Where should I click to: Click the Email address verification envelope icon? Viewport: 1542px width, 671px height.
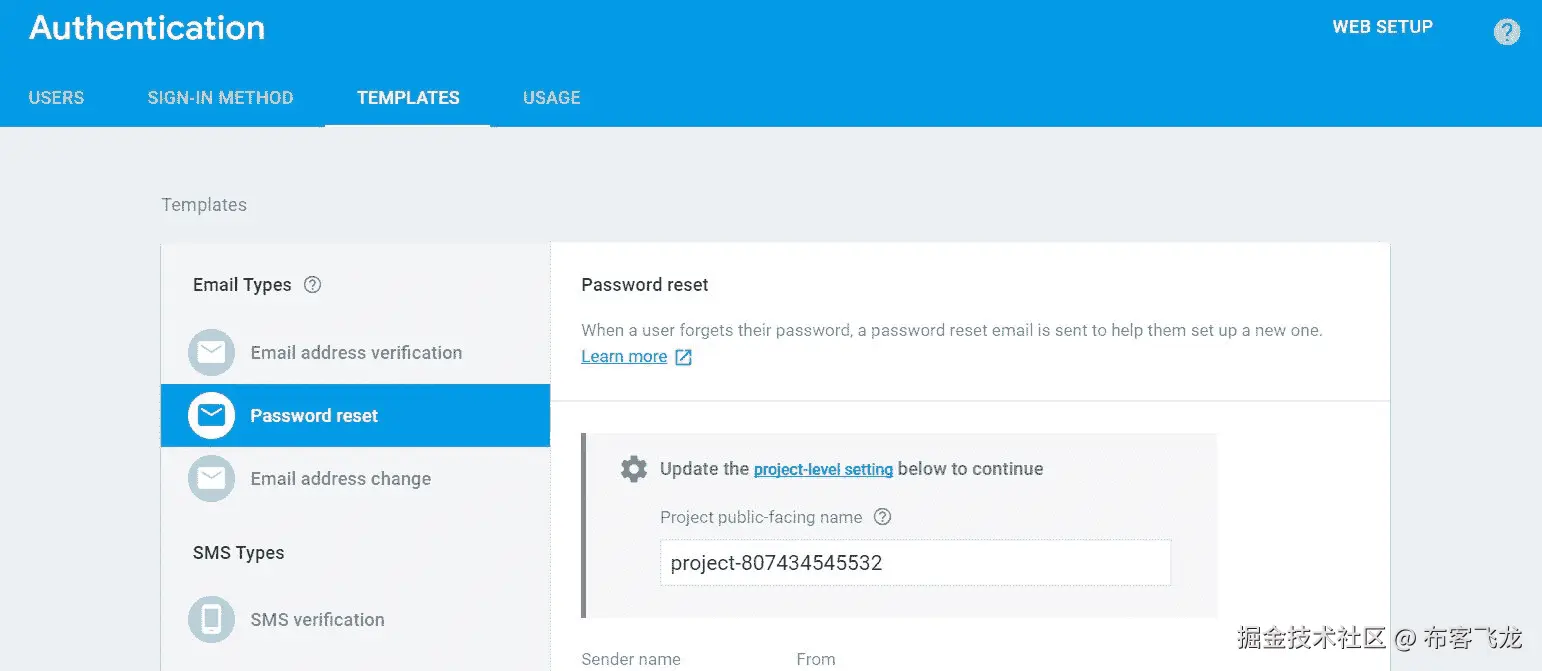coord(211,353)
